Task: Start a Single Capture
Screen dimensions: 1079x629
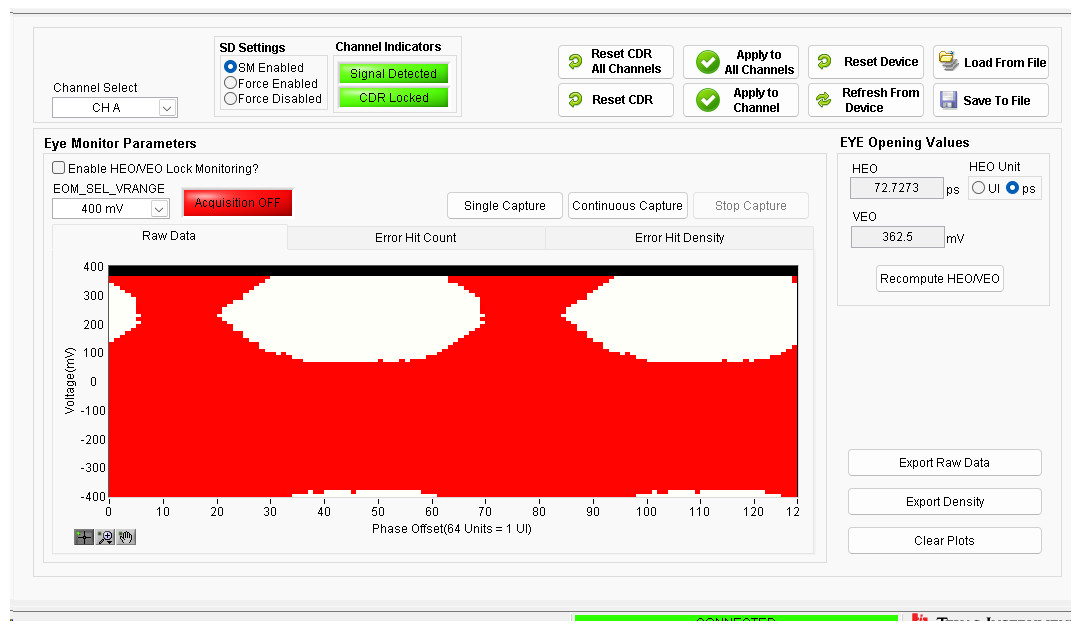Action: coord(504,206)
